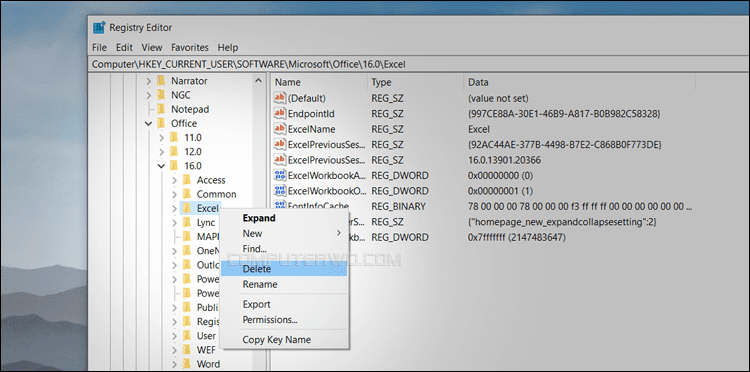Screen dimensions: 750x372
Task: Choose Permissions... in the context menu
Action: point(284,319)
